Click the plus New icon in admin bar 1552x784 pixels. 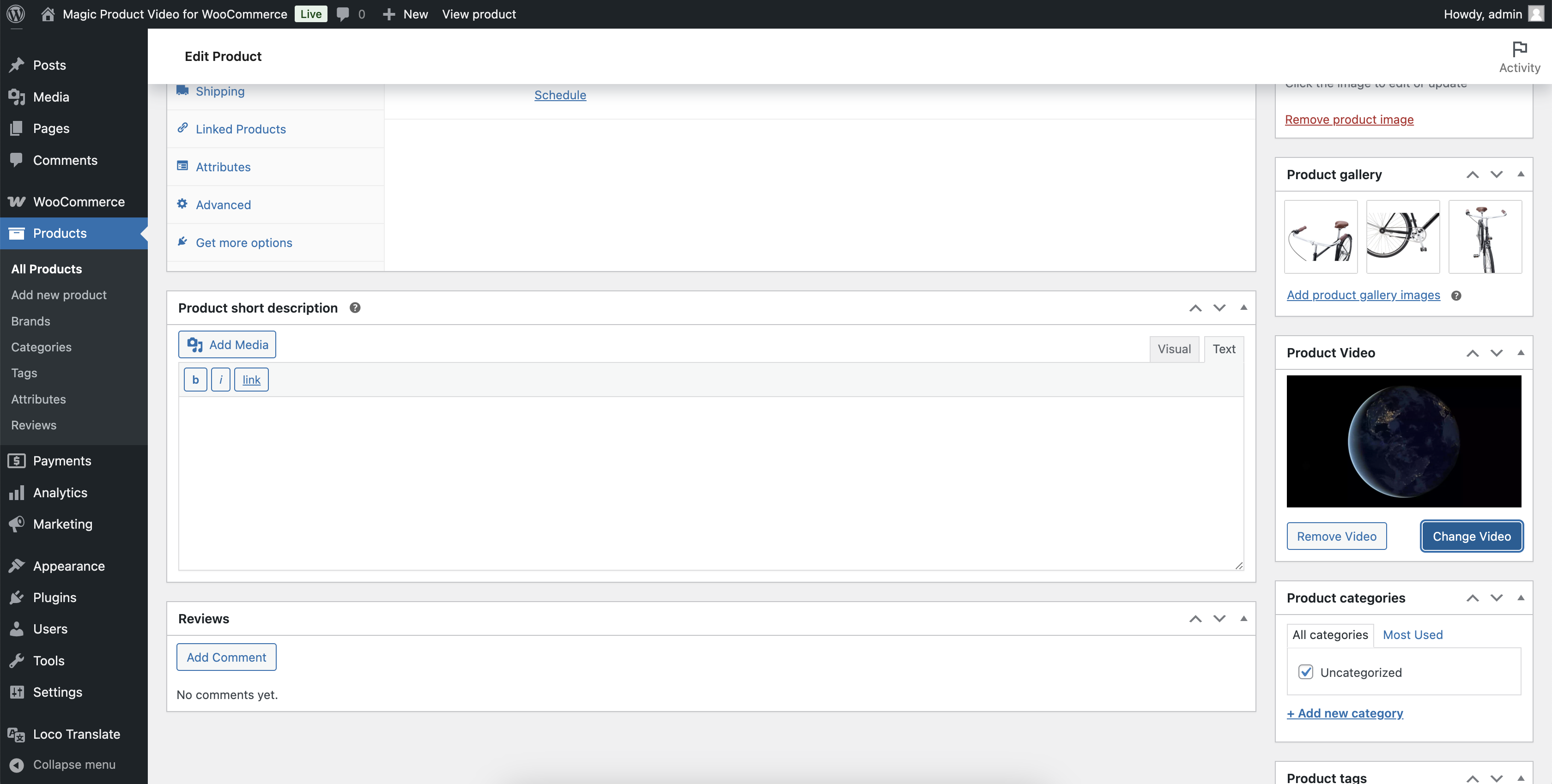388,14
